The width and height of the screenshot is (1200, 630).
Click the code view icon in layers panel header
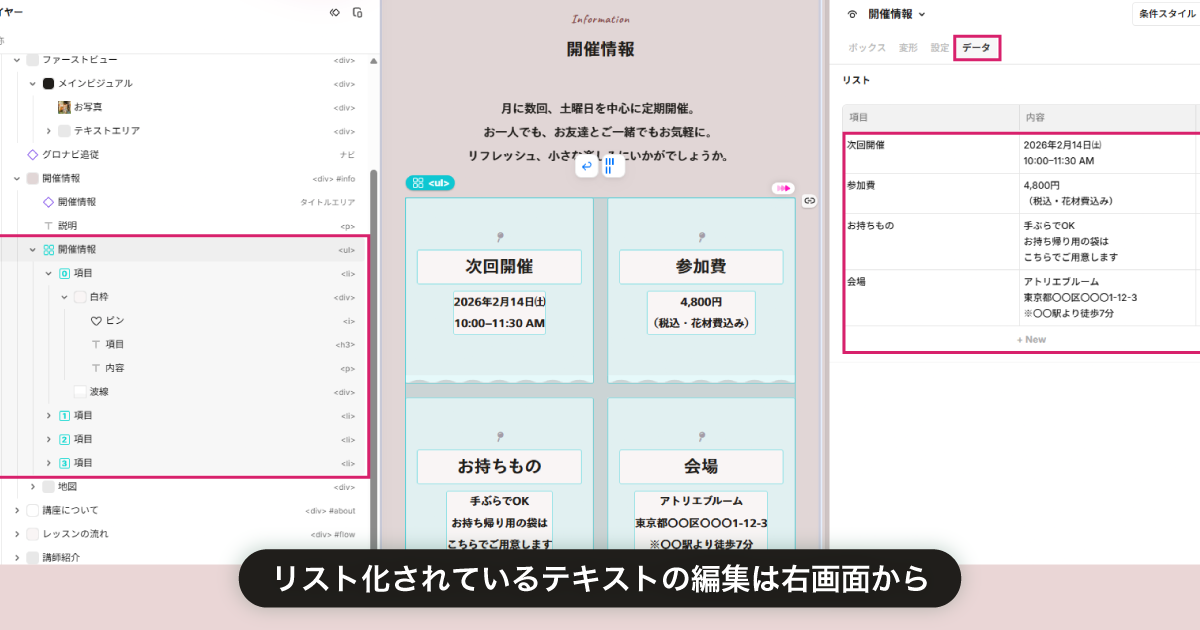(334, 12)
